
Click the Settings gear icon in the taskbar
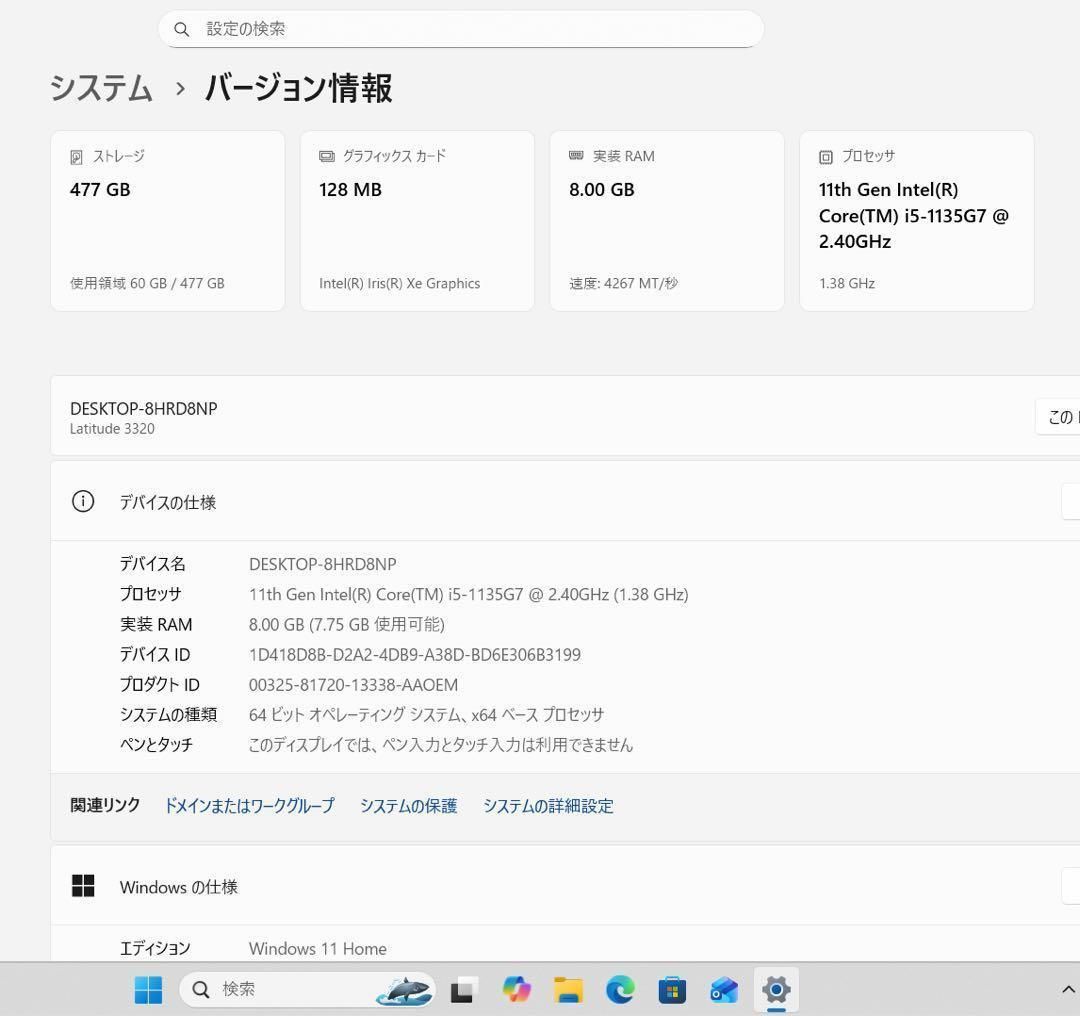(x=776, y=990)
